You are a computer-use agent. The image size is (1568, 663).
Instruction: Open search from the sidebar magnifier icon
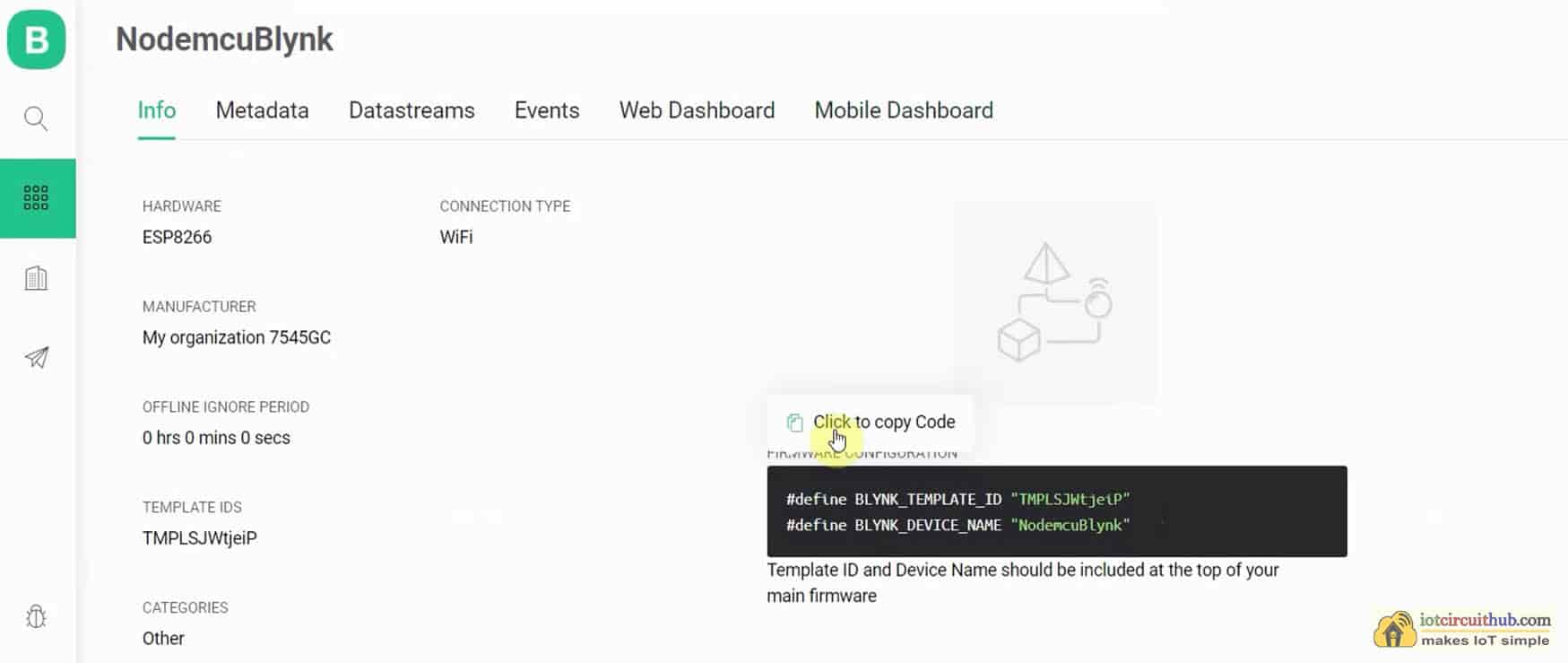tap(36, 118)
